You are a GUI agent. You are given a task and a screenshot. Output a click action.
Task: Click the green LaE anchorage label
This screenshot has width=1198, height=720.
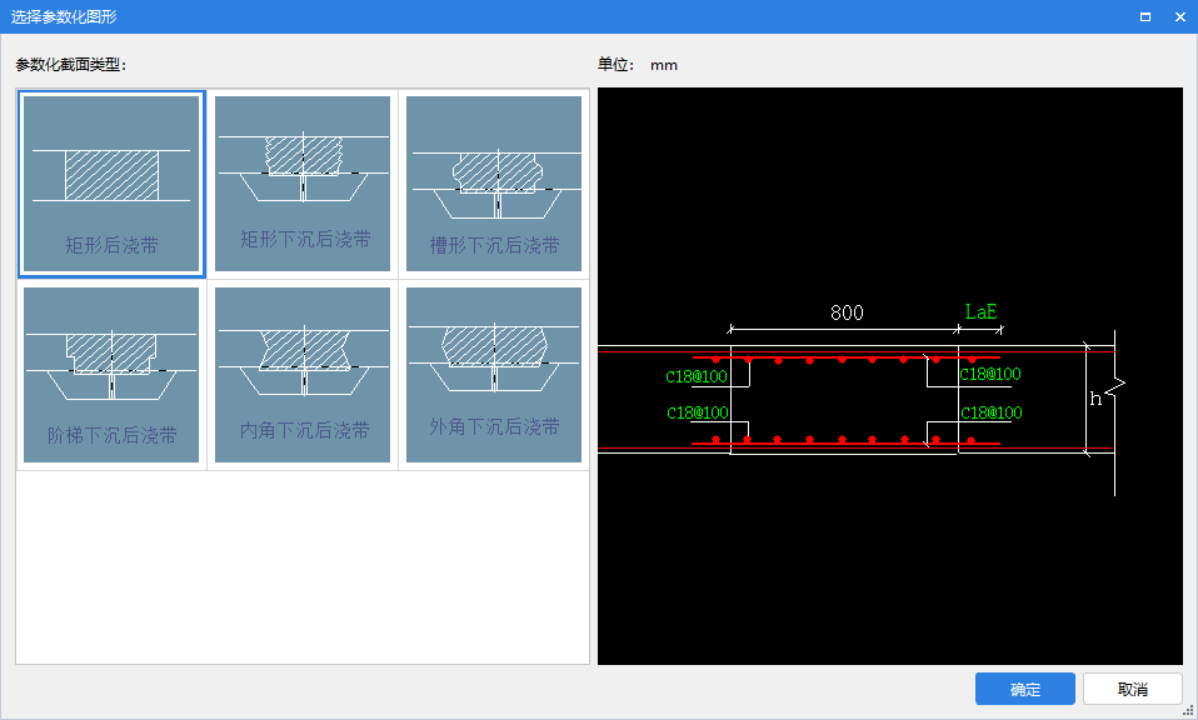(x=981, y=312)
